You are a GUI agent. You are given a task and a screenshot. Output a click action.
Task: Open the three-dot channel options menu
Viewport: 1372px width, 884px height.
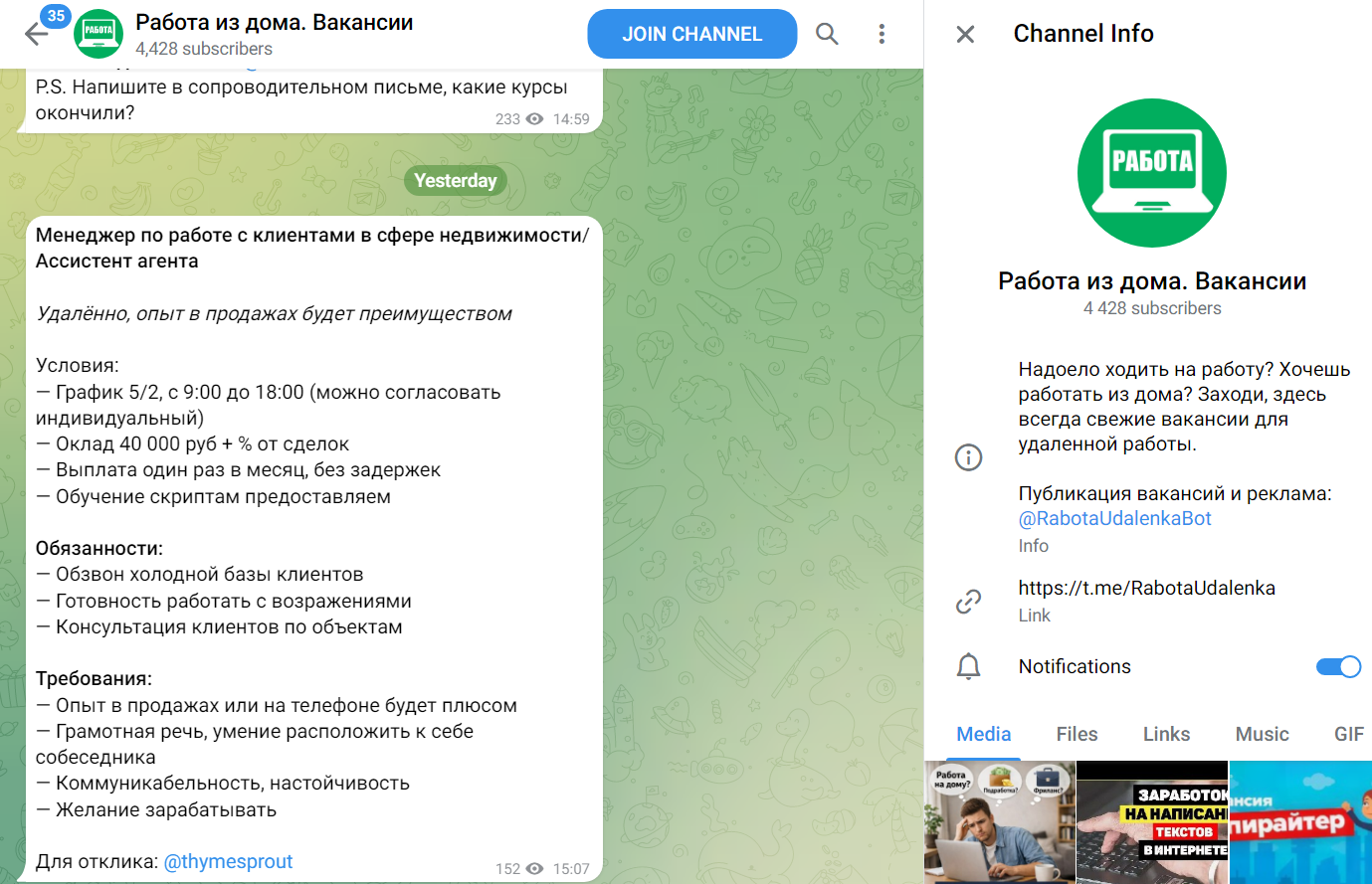[882, 33]
